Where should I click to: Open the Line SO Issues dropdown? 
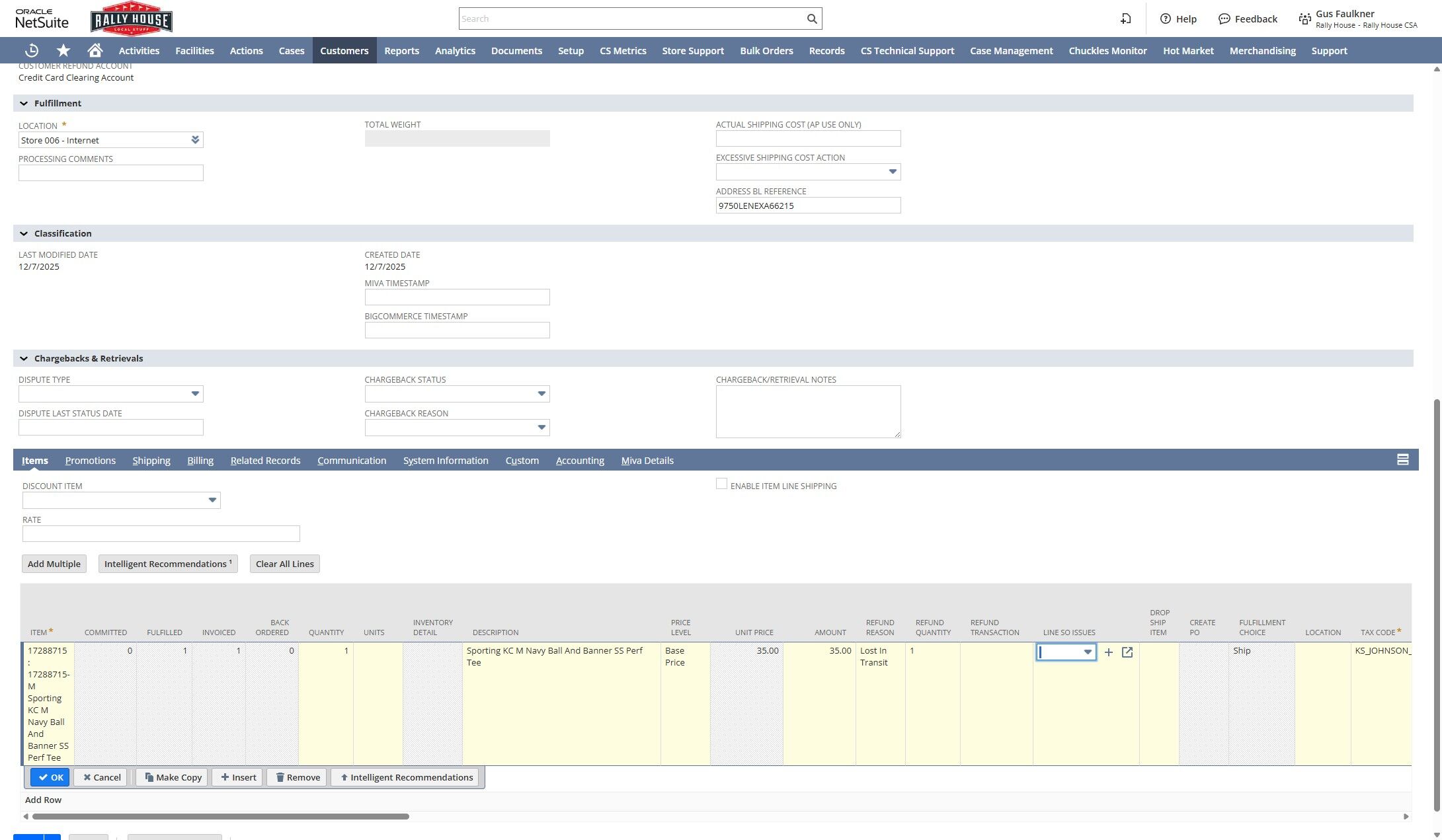pyautogui.click(x=1088, y=652)
